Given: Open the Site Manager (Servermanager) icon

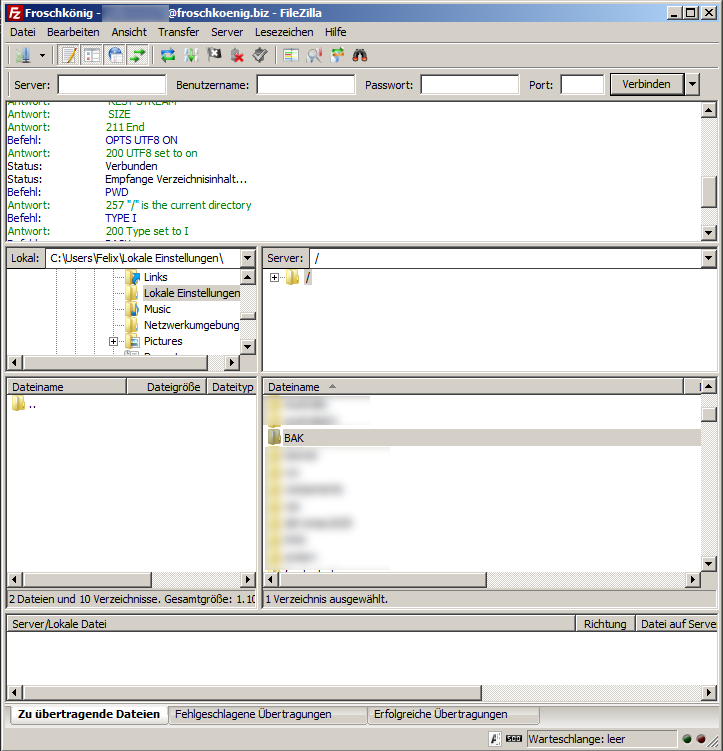Looking at the screenshot, I should (x=21, y=55).
